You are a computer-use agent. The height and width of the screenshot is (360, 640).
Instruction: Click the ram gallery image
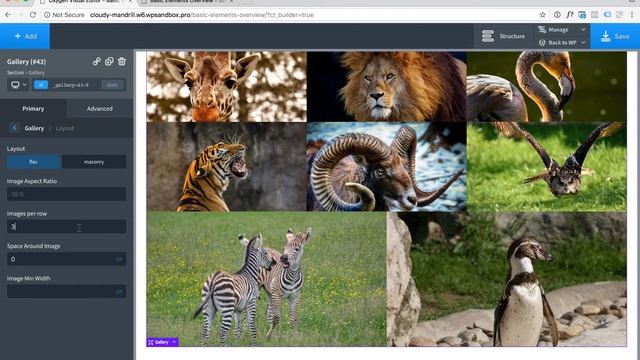click(387, 167)
